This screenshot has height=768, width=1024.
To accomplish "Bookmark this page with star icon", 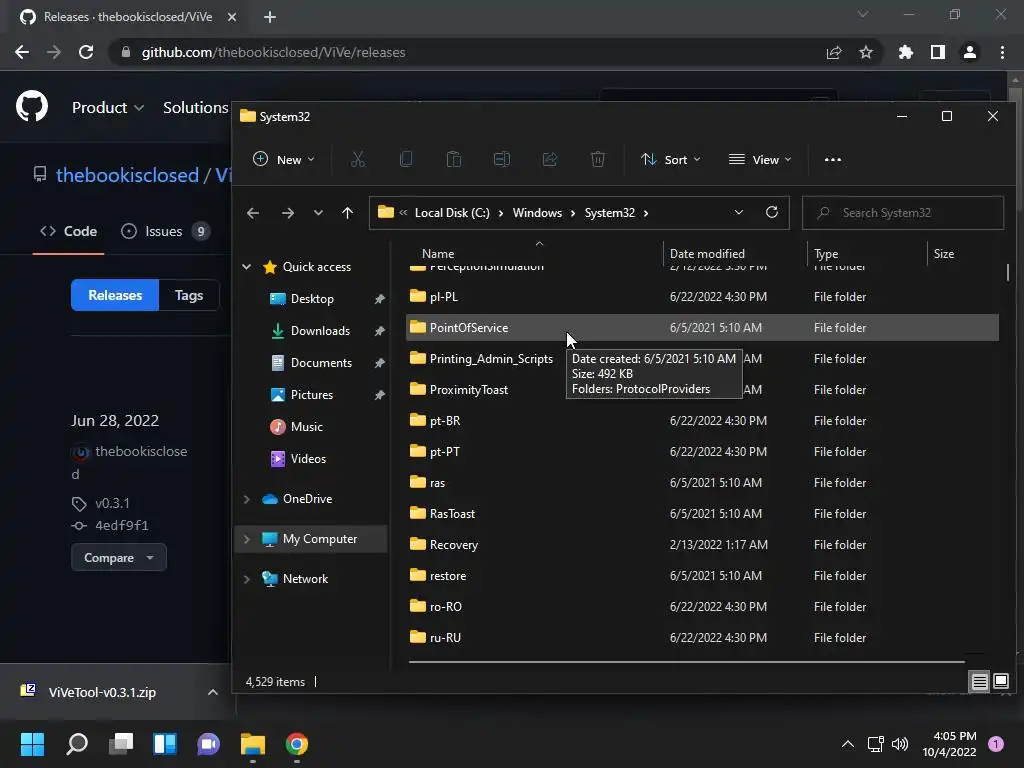I will coord(866,52).
